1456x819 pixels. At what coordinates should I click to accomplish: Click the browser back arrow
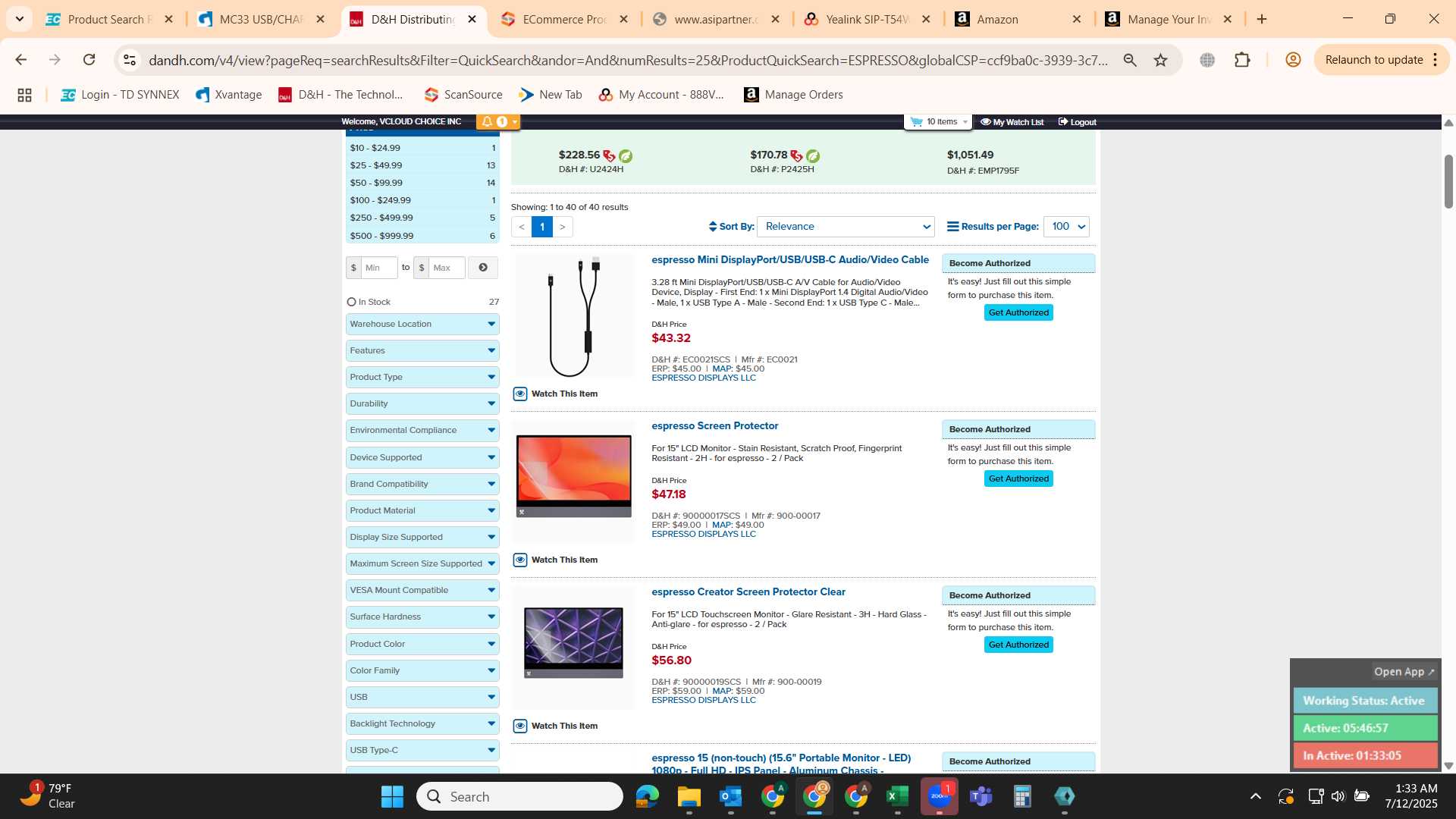(21, 60)
